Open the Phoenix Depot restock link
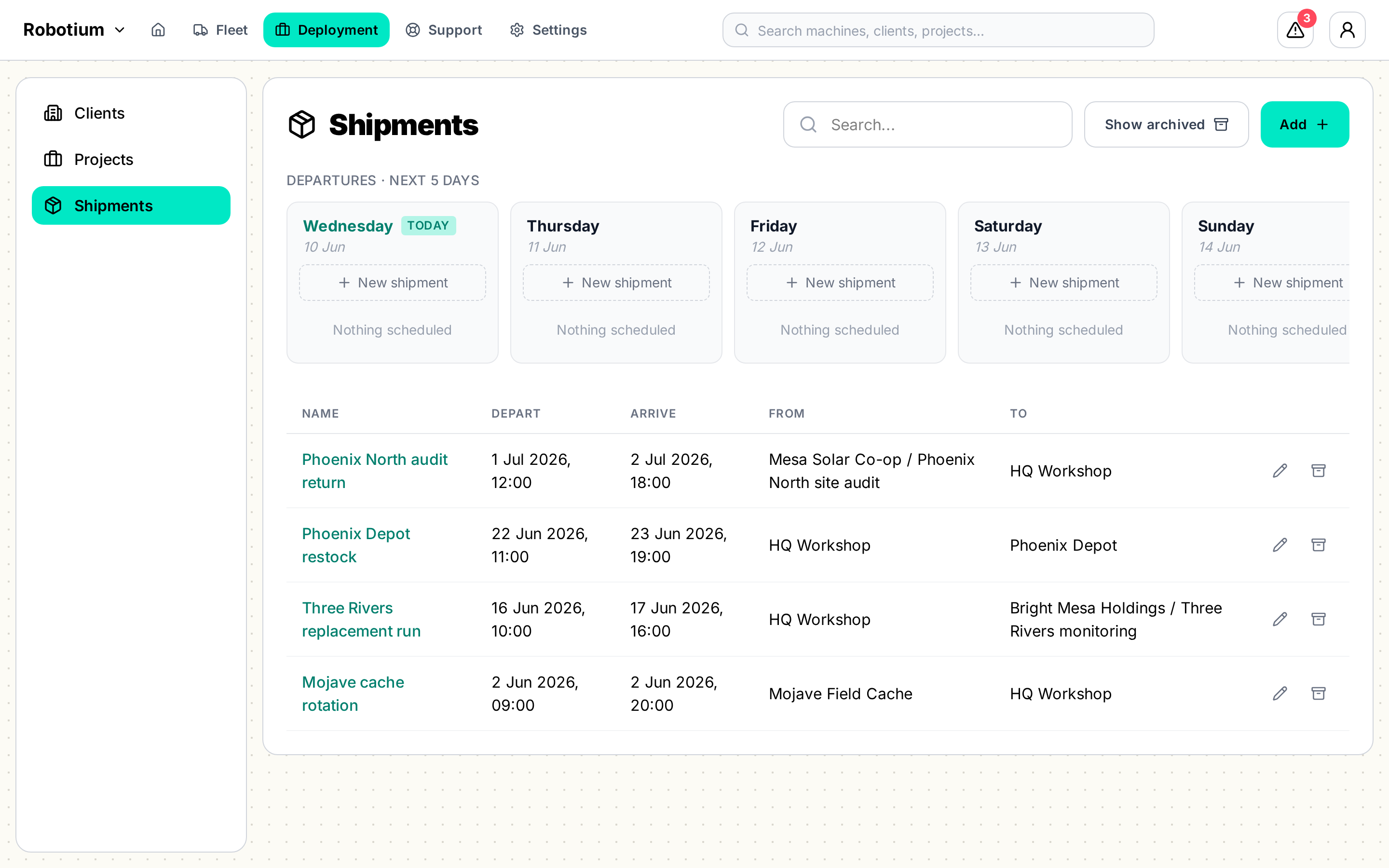The image size is (1389, 868). click(356, 545)
